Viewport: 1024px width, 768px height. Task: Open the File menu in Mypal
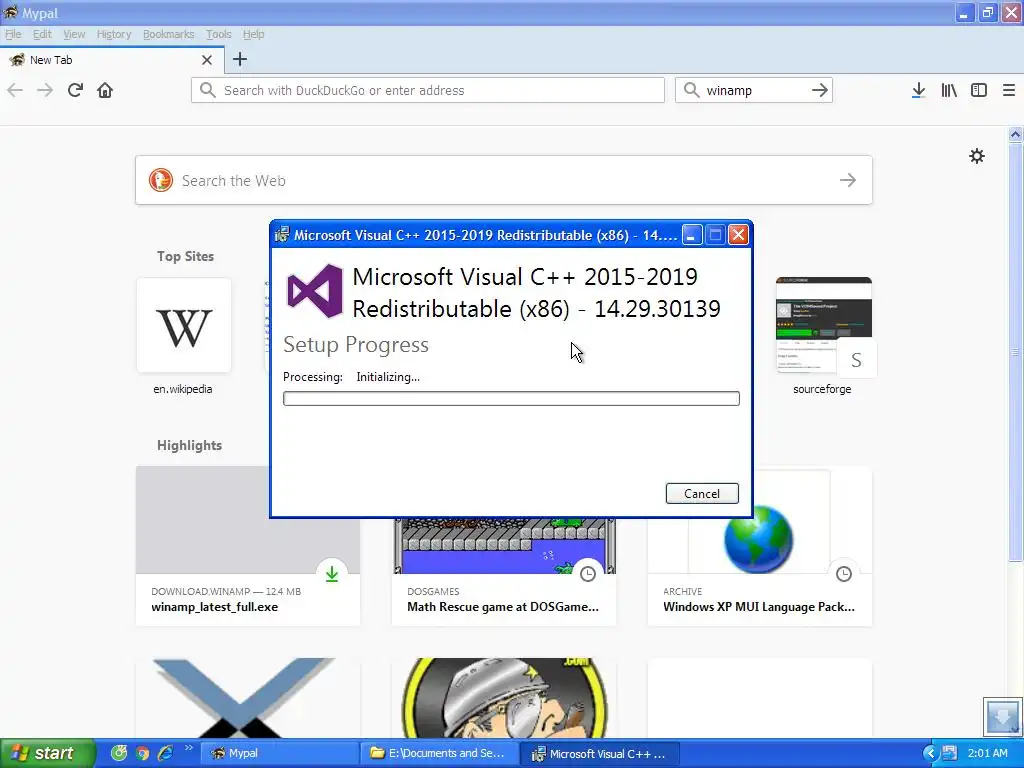13,34
